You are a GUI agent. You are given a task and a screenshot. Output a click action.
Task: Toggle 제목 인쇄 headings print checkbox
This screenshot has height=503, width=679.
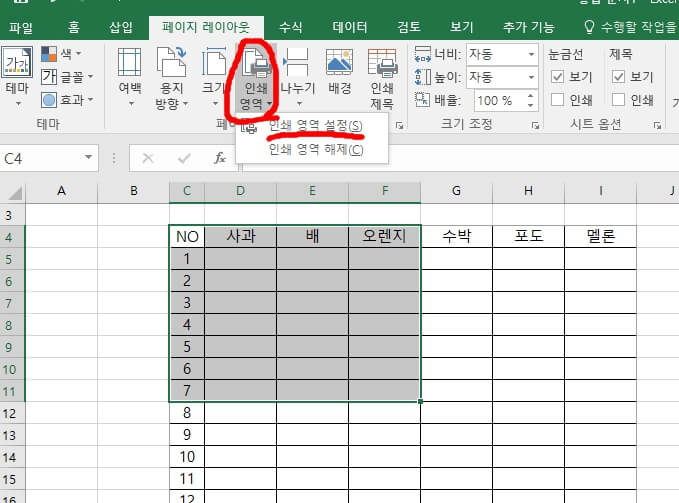(618, 100)
